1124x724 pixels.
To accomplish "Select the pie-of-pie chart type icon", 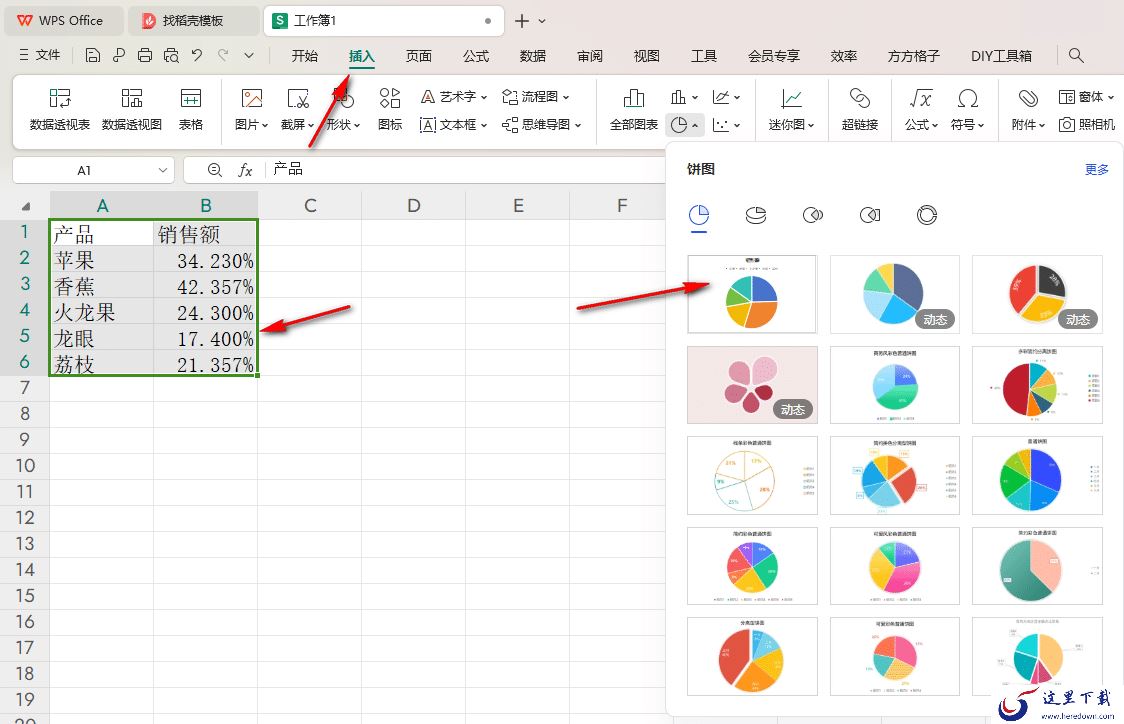I will [x=813, y=215].
